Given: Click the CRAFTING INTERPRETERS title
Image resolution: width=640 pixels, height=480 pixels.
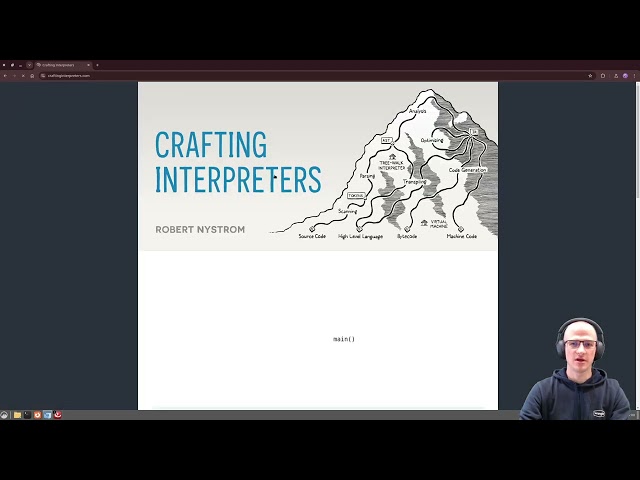Looking at the screenshot, I should pyautogui.click(x=238, y=162).
